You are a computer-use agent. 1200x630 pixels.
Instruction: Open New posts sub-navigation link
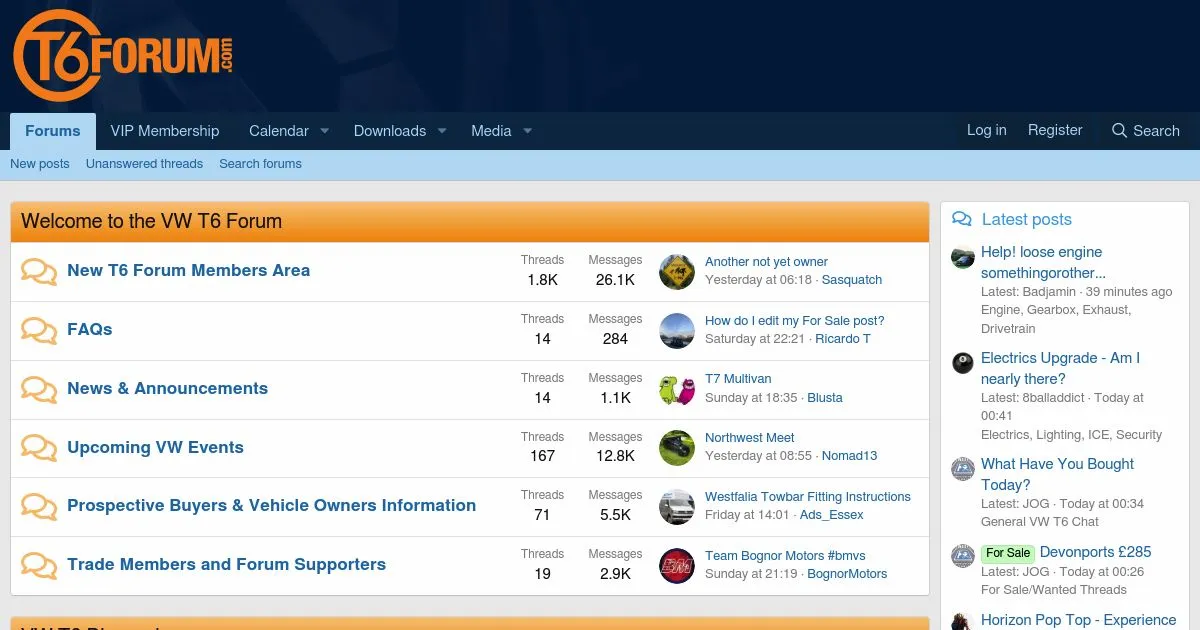40,164
